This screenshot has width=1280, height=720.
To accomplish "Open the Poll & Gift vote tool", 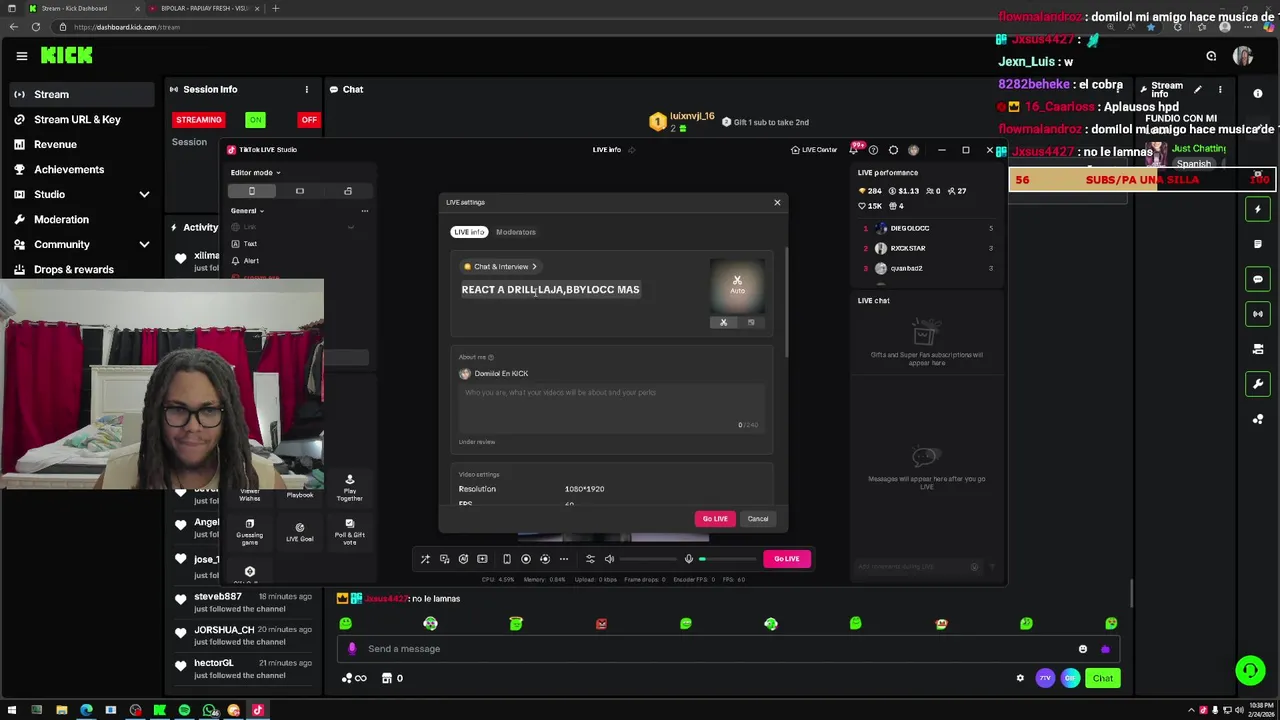I will tap(350, 531).
